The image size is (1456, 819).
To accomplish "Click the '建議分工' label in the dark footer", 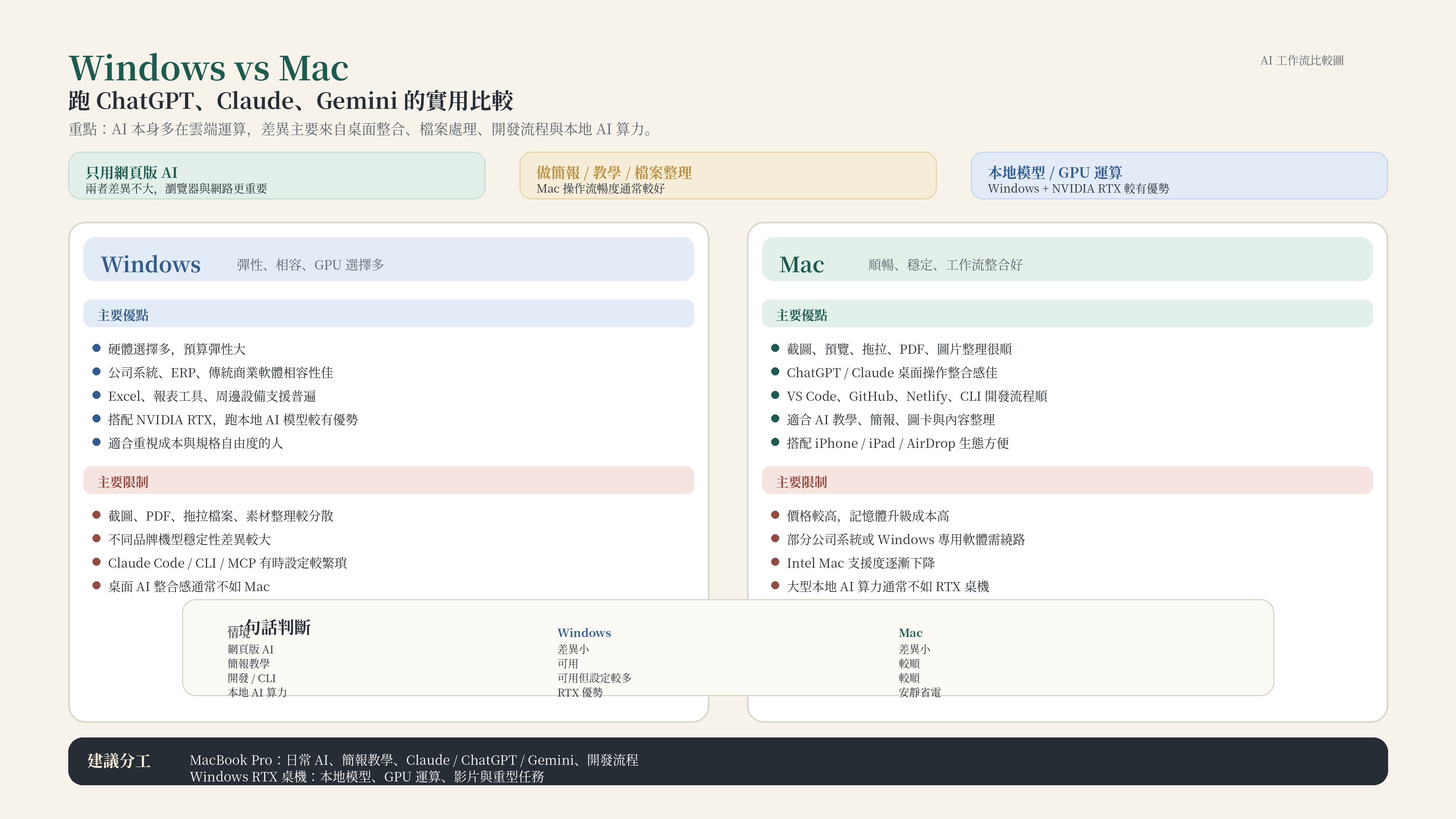I will tap(119, 761).
